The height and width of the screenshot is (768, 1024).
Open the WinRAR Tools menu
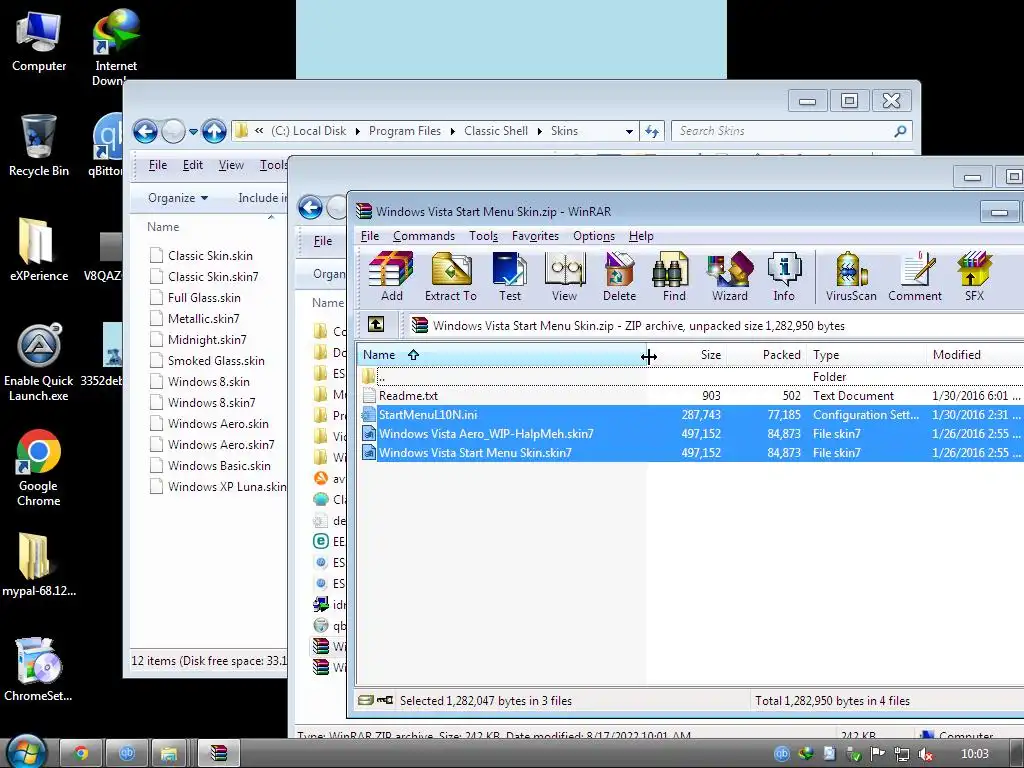pyautogui.click(x=483, y=236)
